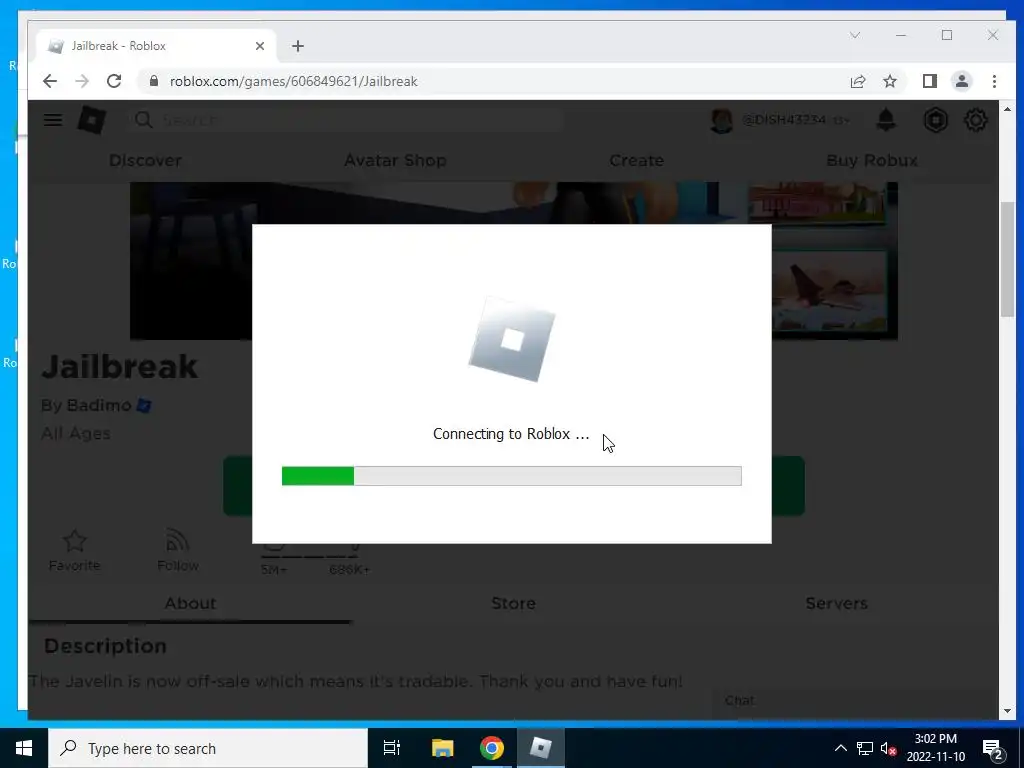Image resolution: width=1024 pixels, height=768 pixels.
Task: Go forward with Chrome's forward arrow
Action: 82,81
